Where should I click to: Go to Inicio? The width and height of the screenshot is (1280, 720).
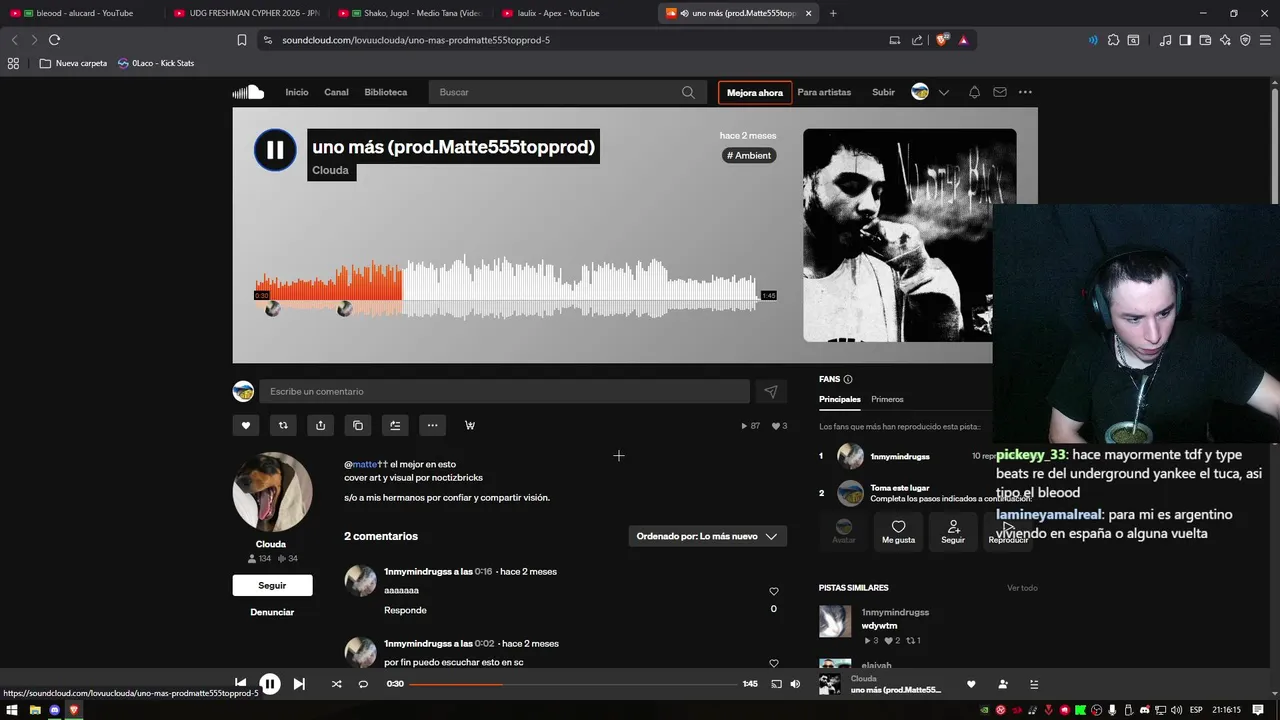coord(297,92)
